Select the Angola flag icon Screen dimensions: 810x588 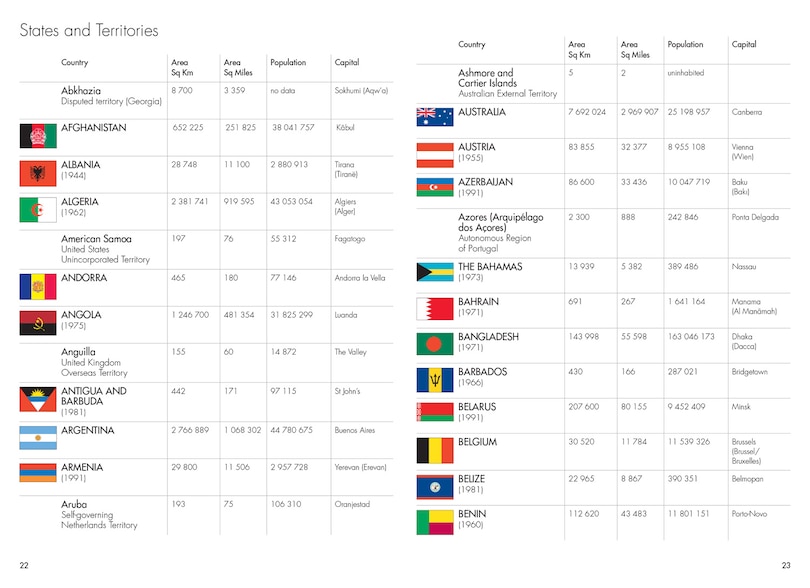click(38, 323)
